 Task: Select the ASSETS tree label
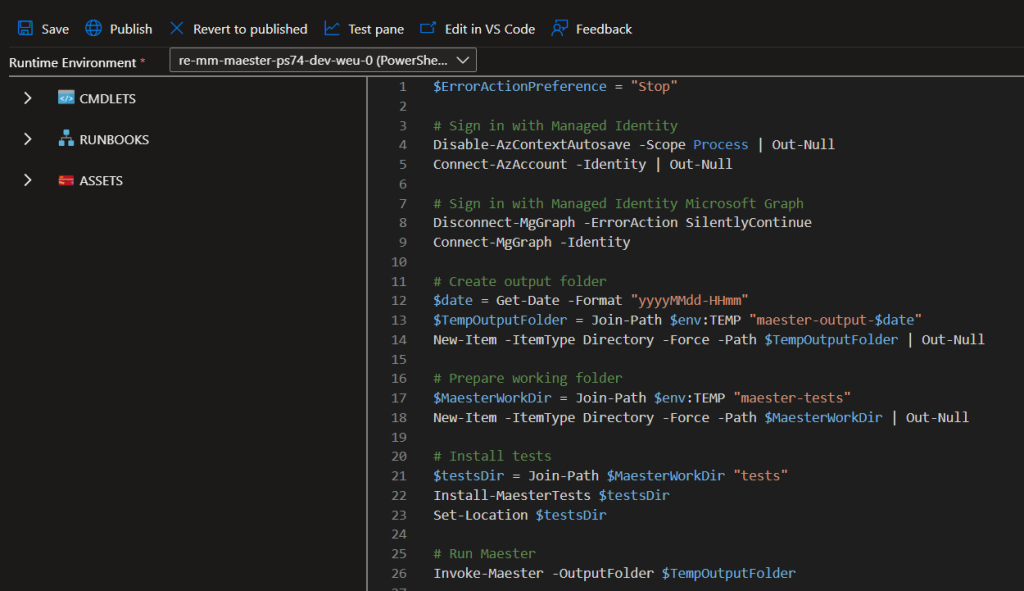tap(101, 181)
